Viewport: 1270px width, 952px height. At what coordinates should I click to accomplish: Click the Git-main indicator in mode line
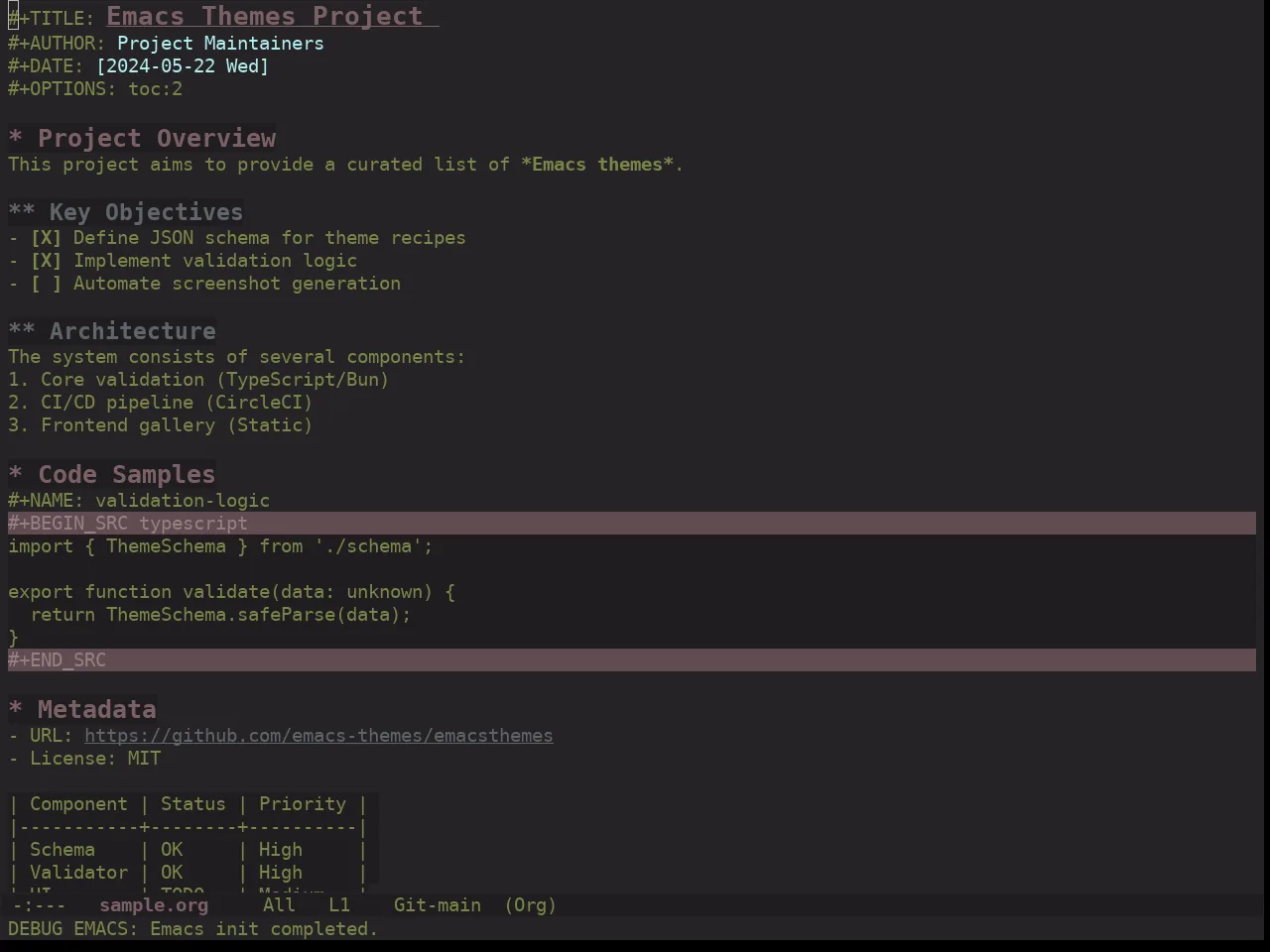coord(438,905)
